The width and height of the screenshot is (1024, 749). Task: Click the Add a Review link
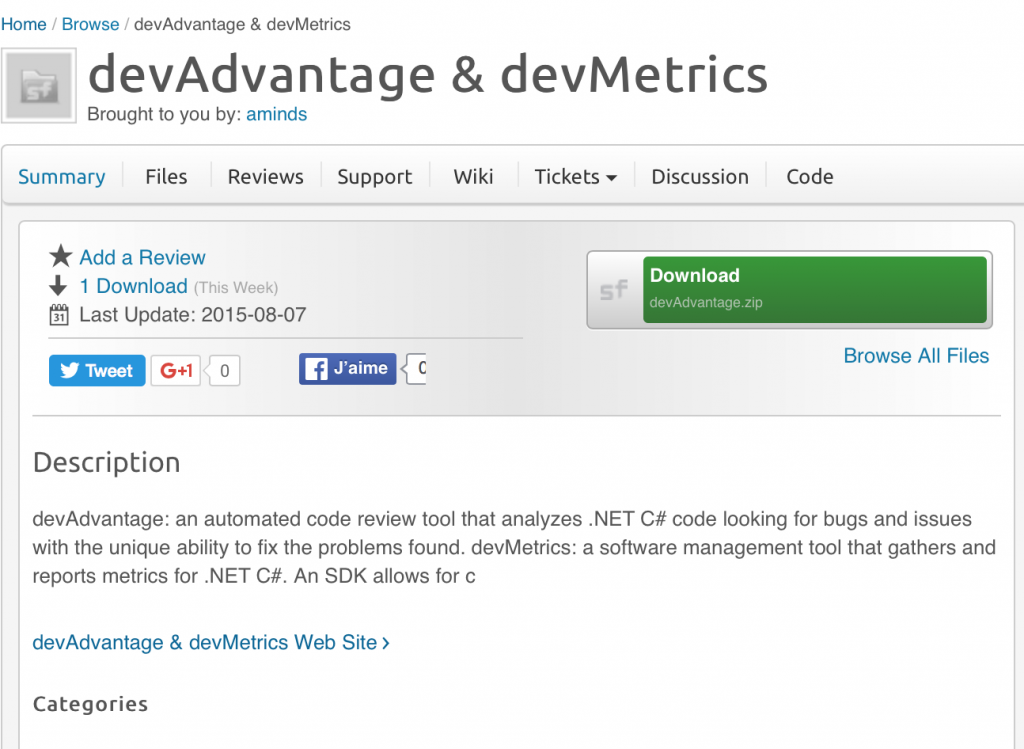[x=142, y=257]
